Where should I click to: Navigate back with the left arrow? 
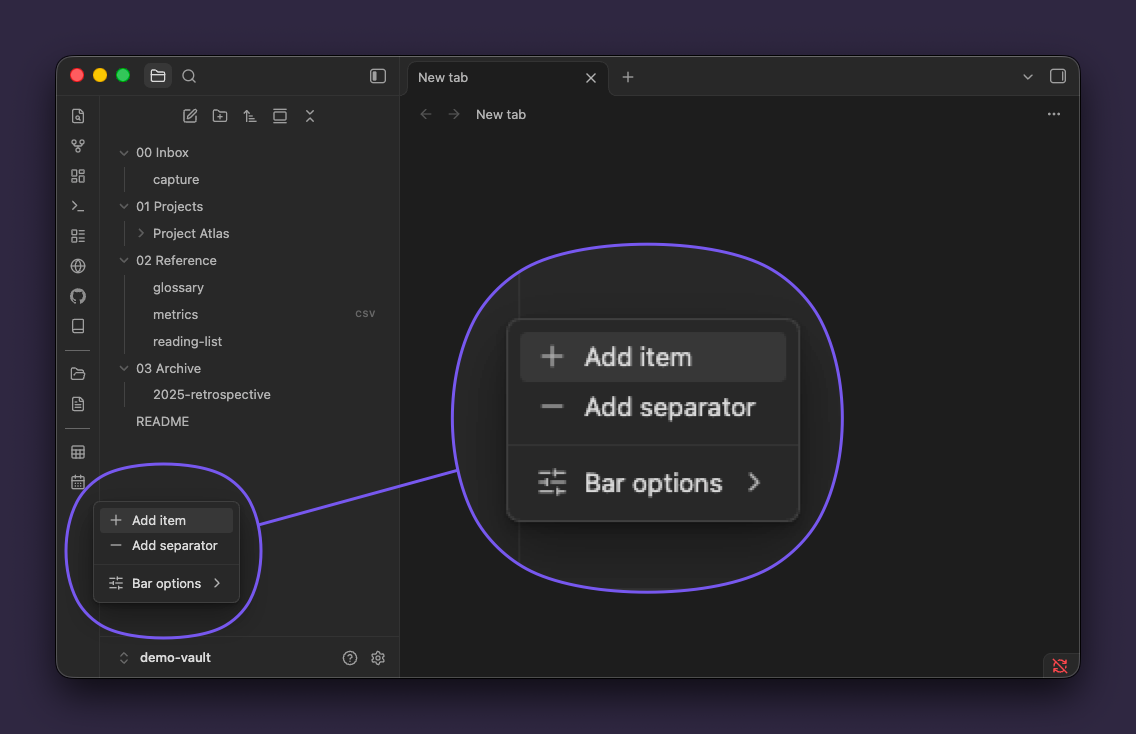click(x=426, y=114)
